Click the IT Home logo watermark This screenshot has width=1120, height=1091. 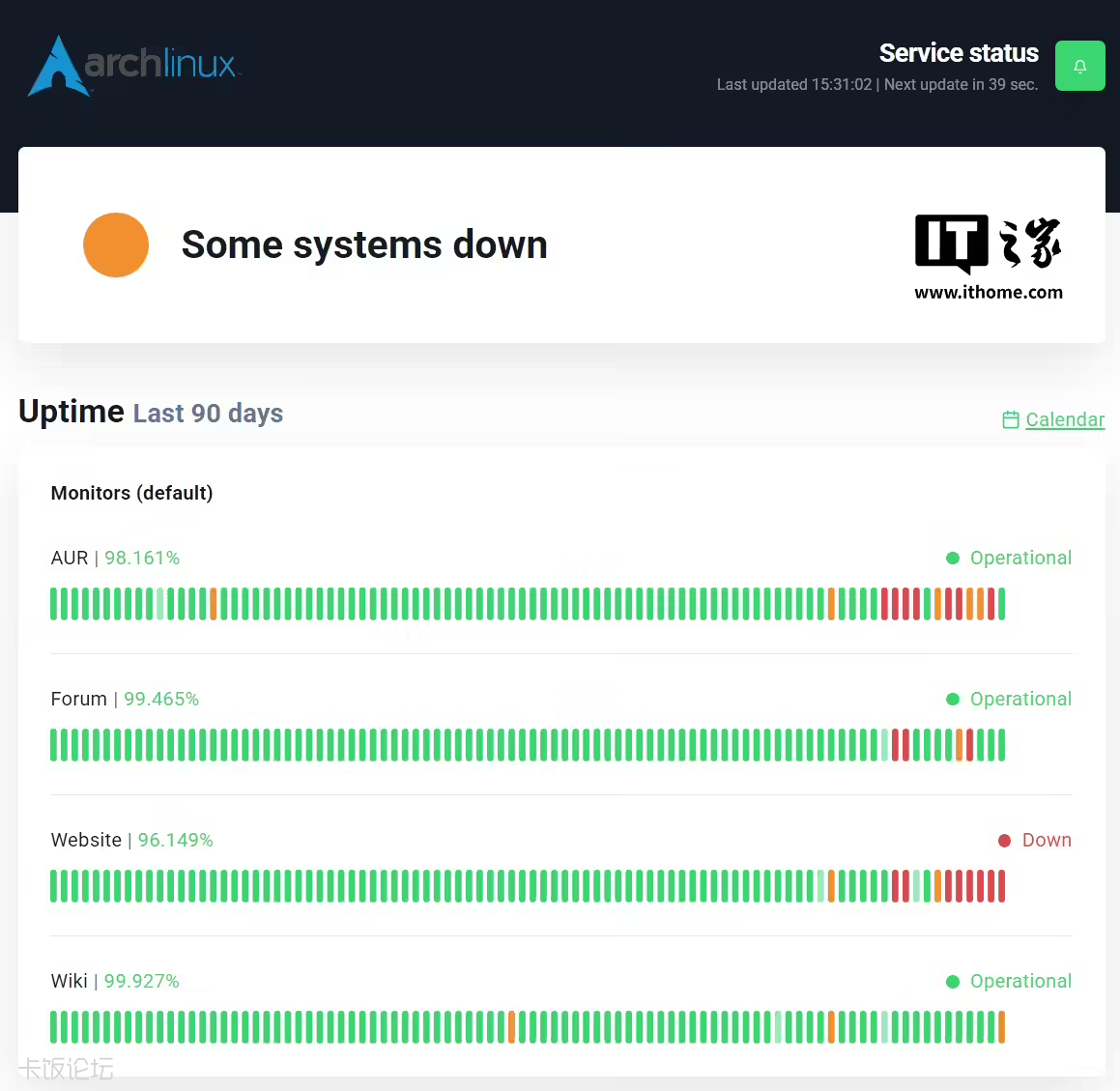tap(988, 243)
